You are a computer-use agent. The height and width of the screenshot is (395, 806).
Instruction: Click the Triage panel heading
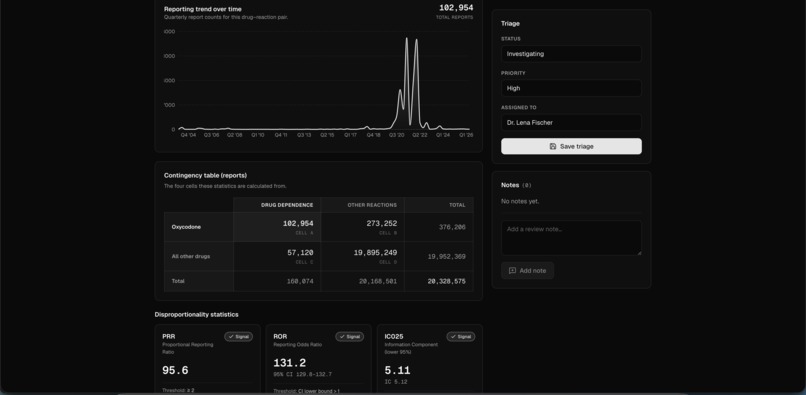click(510, 24)
